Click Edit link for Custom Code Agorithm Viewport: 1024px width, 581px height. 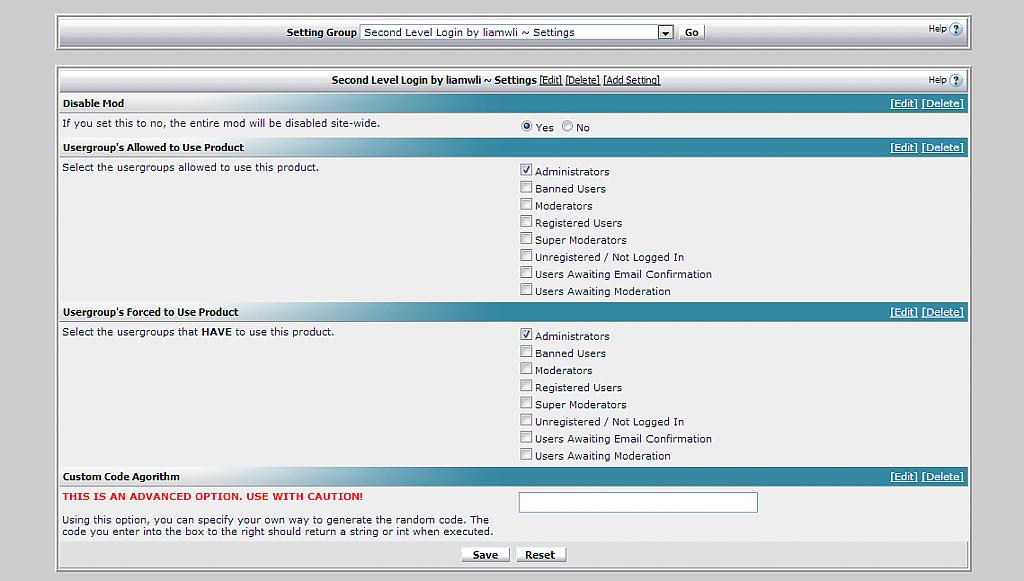coord(903,477)
